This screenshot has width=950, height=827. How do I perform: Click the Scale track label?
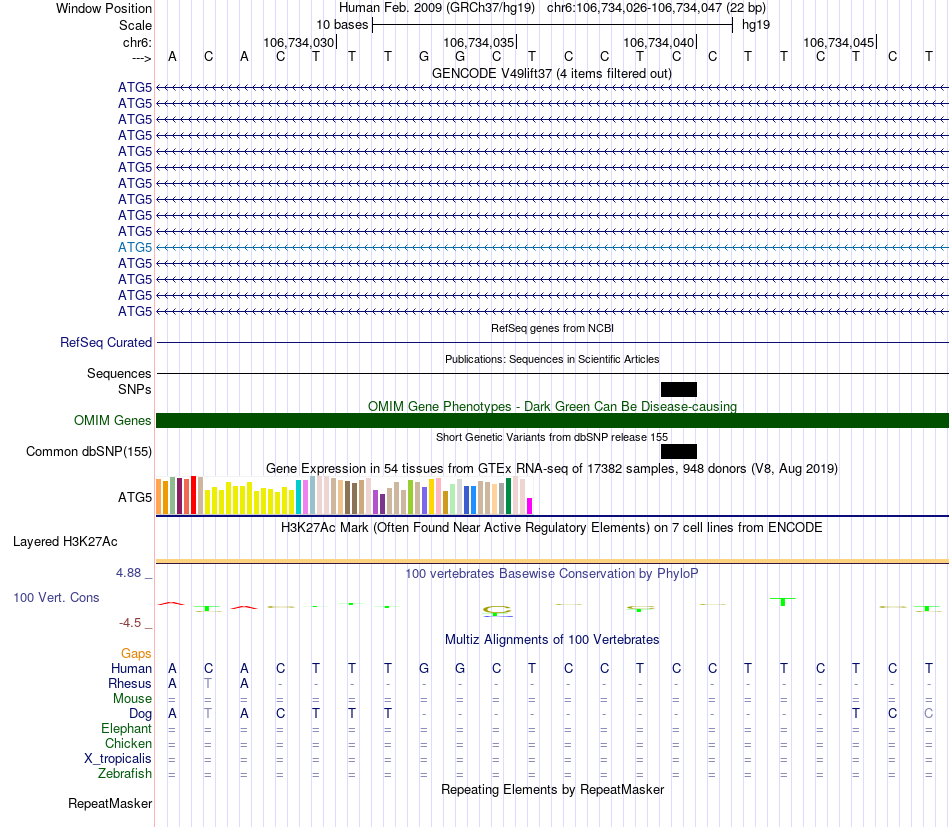pyautogui.click(x=135, y=25)
